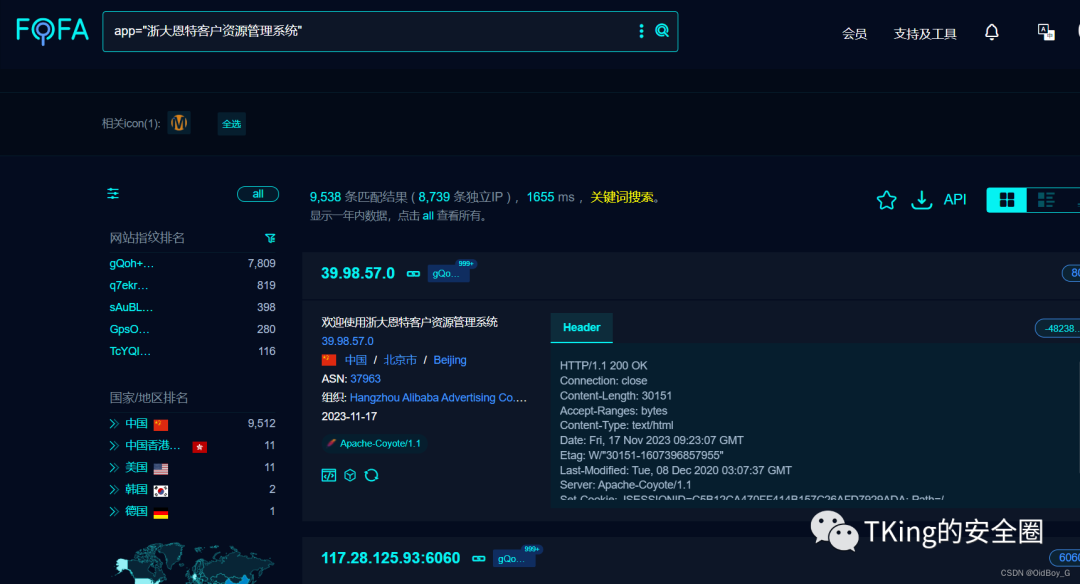Click the Apache-Coyote/1.1 product tag
Image resolution: width=1080 pixels, height=584 pixels.
374,444
